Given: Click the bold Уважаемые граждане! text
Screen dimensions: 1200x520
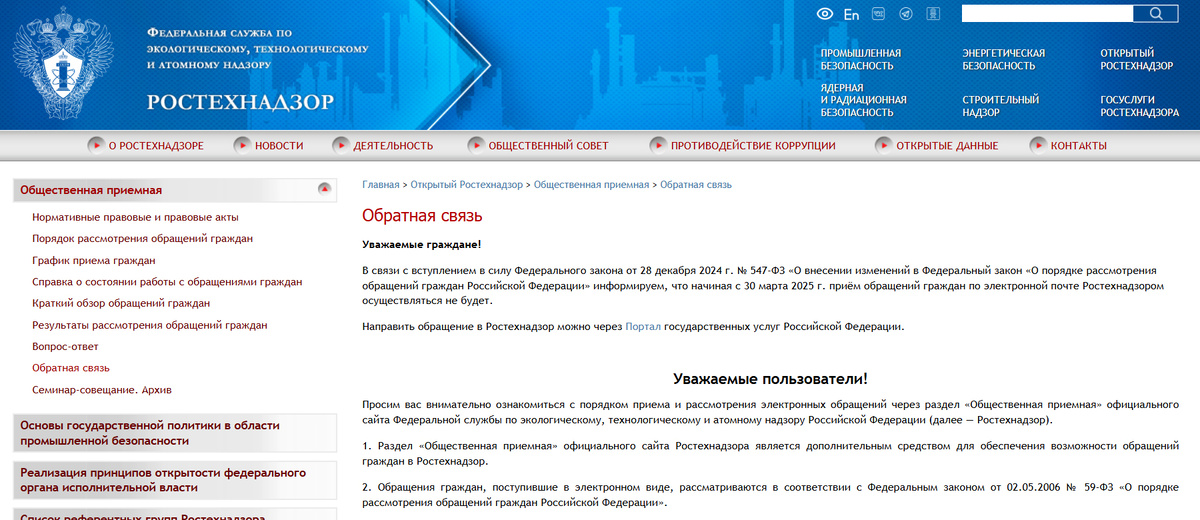Looking at the screenshot, I should point(421,245).
